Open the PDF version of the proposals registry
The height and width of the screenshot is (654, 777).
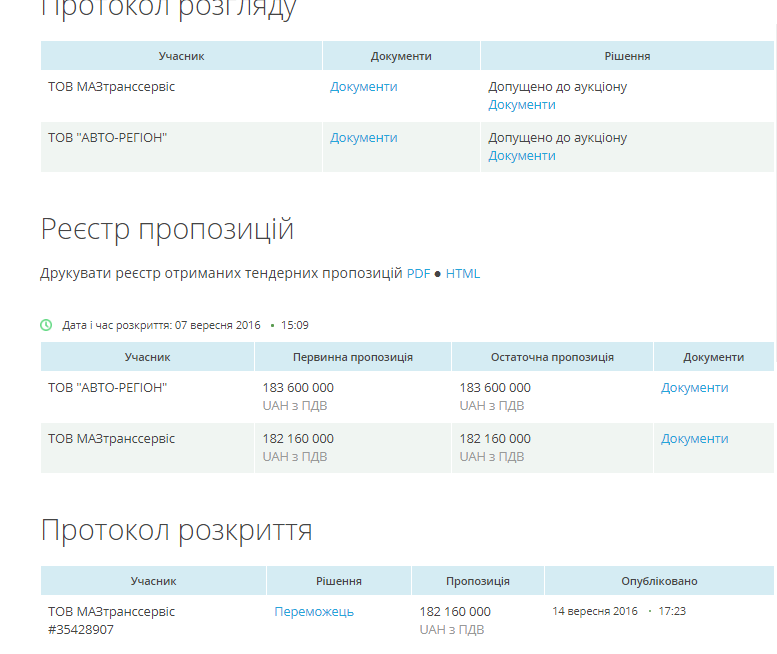point(418,273)
